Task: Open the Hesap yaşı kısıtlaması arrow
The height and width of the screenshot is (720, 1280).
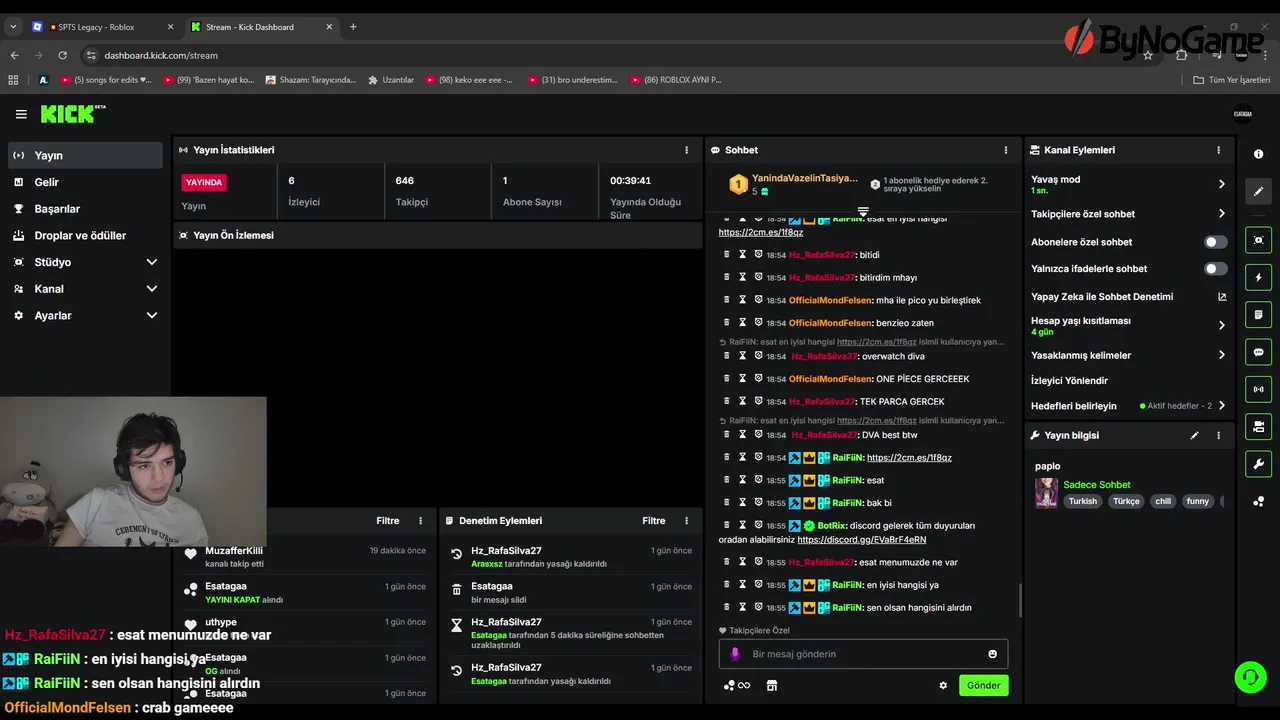Action: tap(1221, 325)
